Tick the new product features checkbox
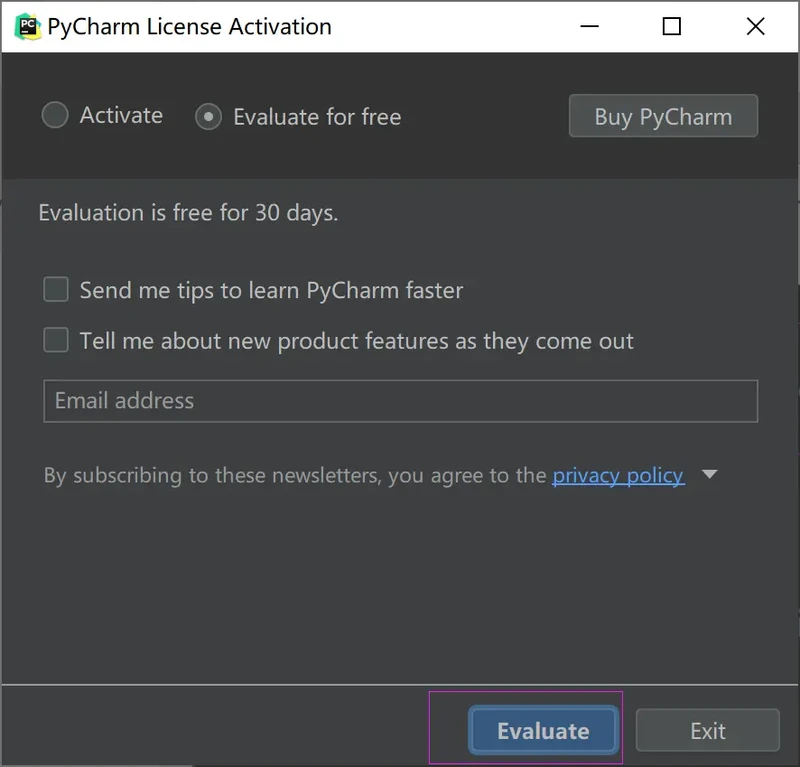800x767 pixels. click(56, 341)
